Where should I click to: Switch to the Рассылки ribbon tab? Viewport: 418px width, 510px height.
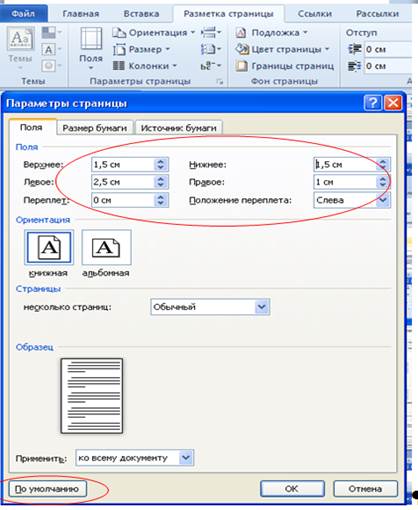tap(377, 14)
